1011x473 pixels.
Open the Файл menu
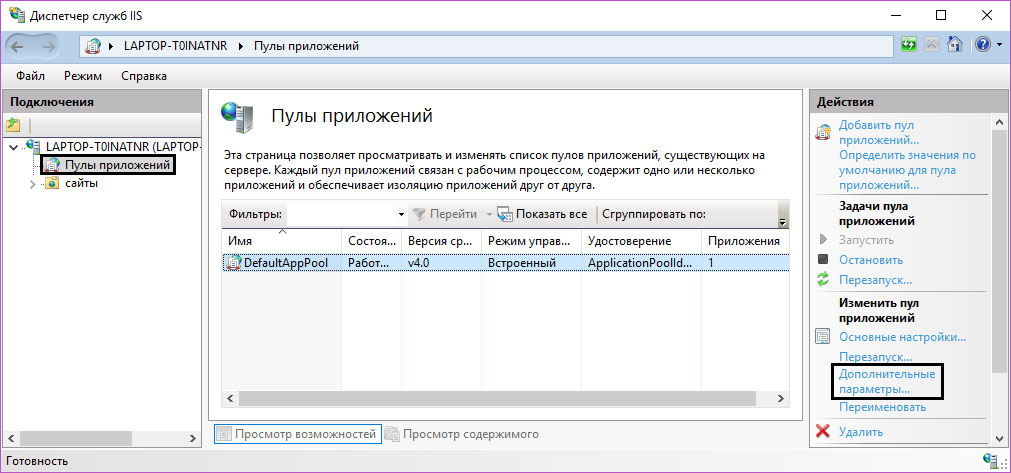pos(30,76)
